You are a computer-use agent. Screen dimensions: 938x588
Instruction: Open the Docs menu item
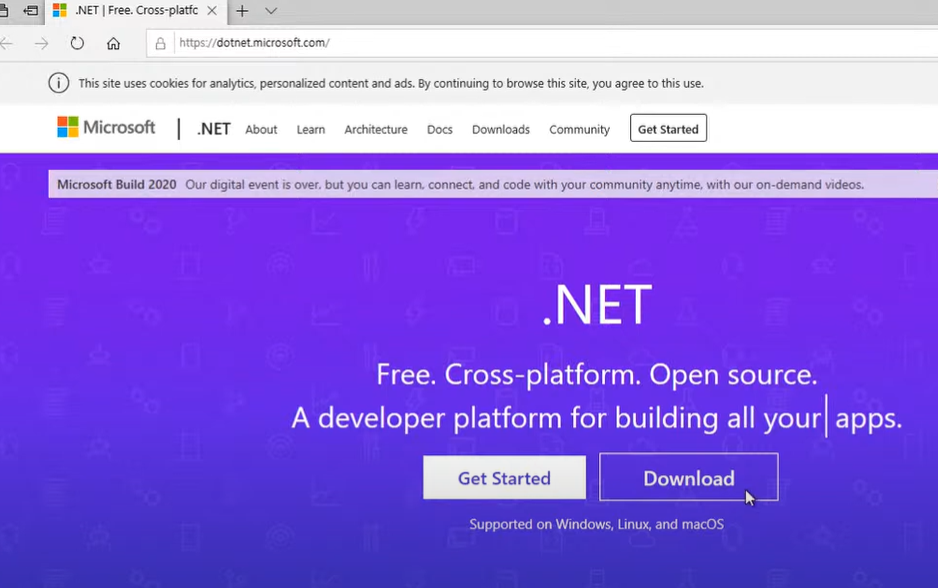[440, 129]
